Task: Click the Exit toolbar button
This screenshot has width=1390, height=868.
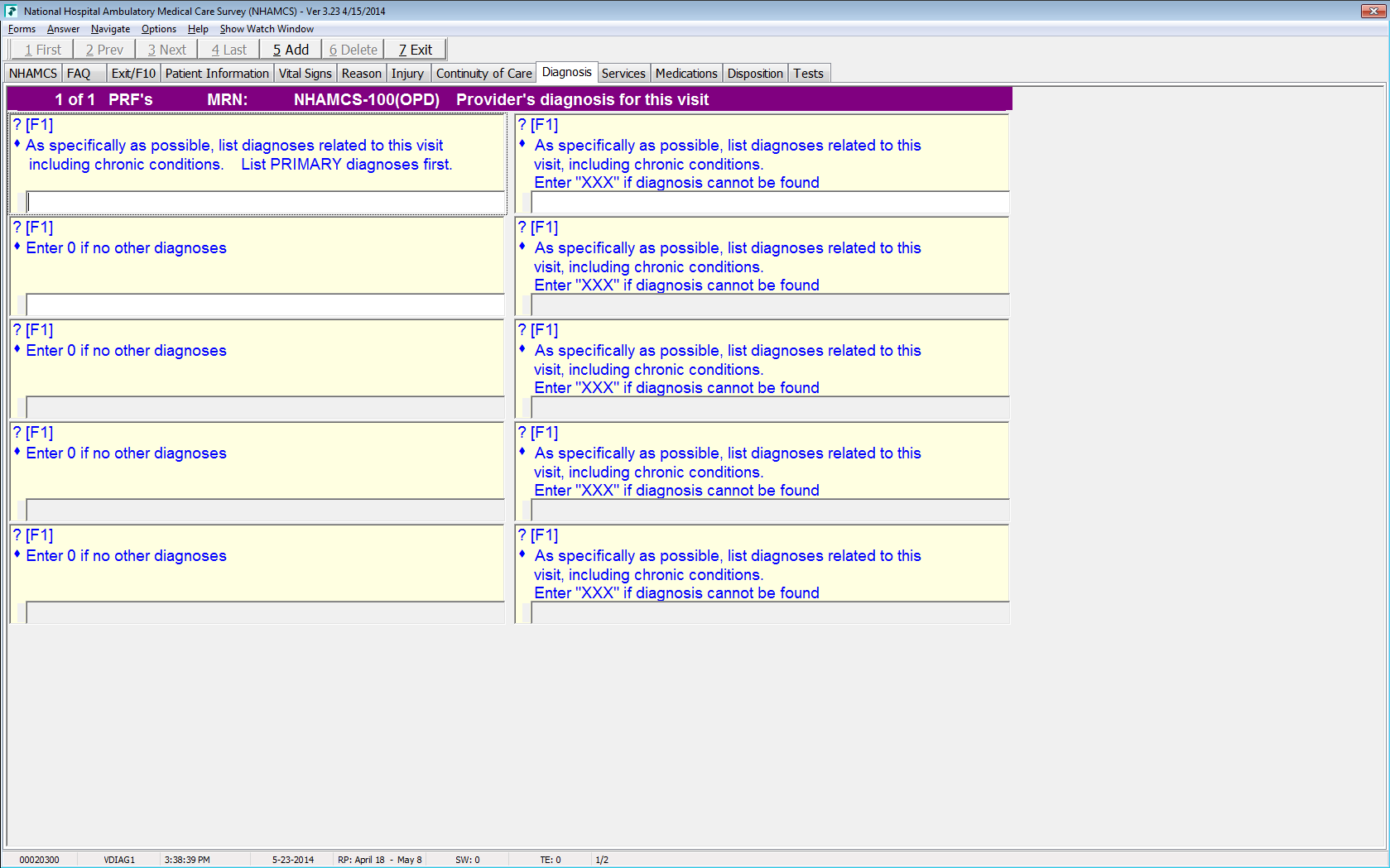Action: 416,50
